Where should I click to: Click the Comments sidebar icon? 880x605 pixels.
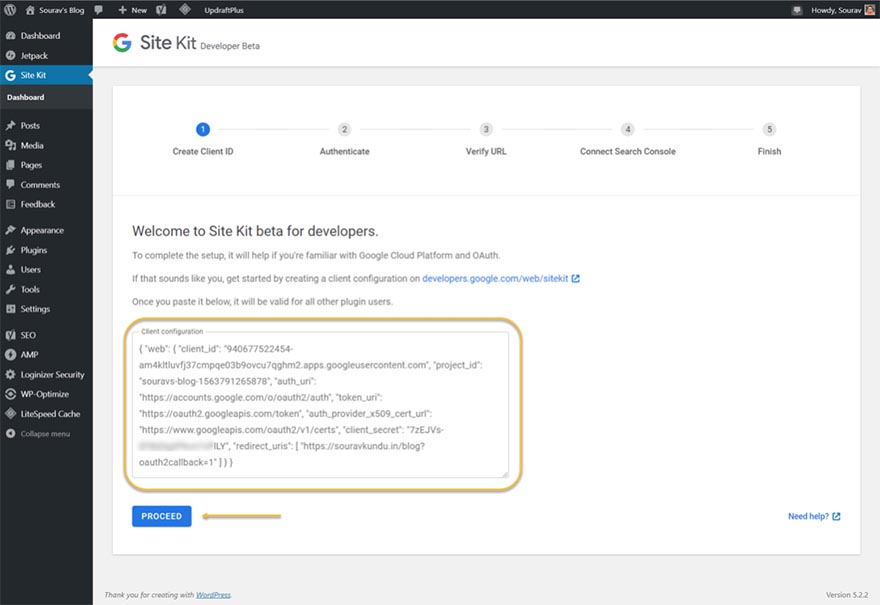pos(10,185)
